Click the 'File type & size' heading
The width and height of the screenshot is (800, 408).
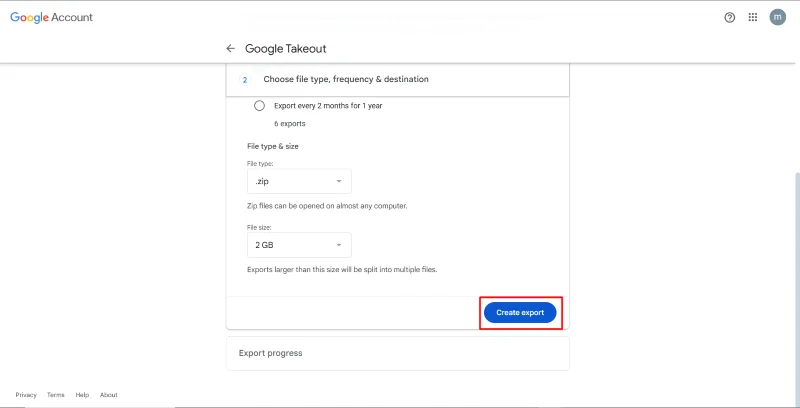(x=273, y=146)
